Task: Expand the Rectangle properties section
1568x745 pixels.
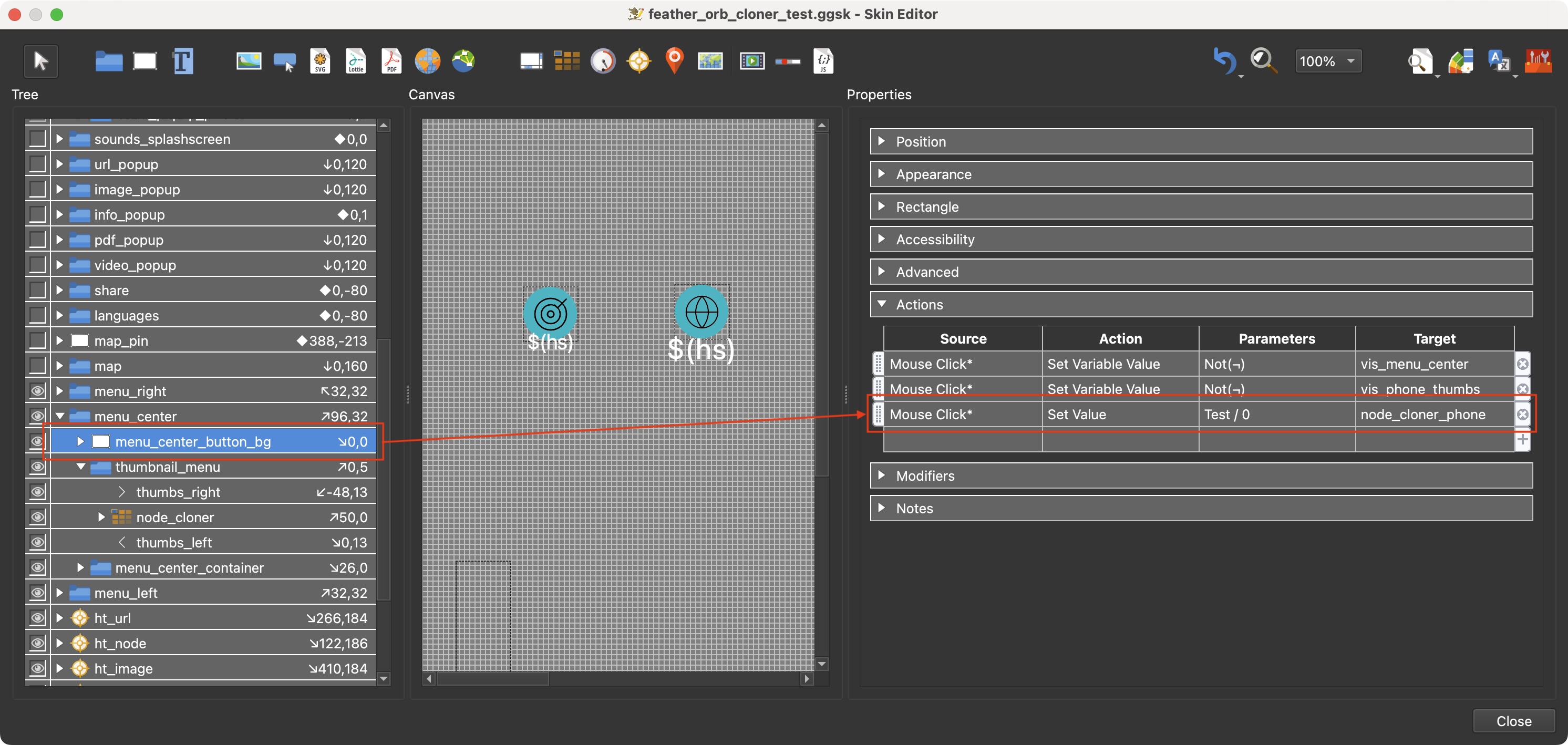Action: click(x=1201, y=206)
